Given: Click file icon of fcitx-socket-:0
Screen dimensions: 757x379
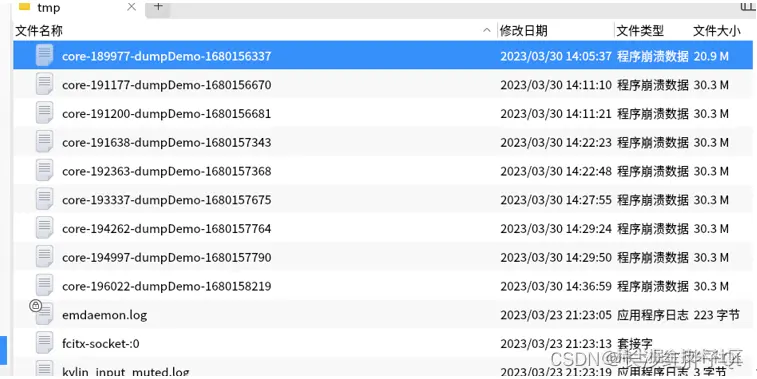Looking at the screenshot, I should pyautogui.click(x=44, y=343).
